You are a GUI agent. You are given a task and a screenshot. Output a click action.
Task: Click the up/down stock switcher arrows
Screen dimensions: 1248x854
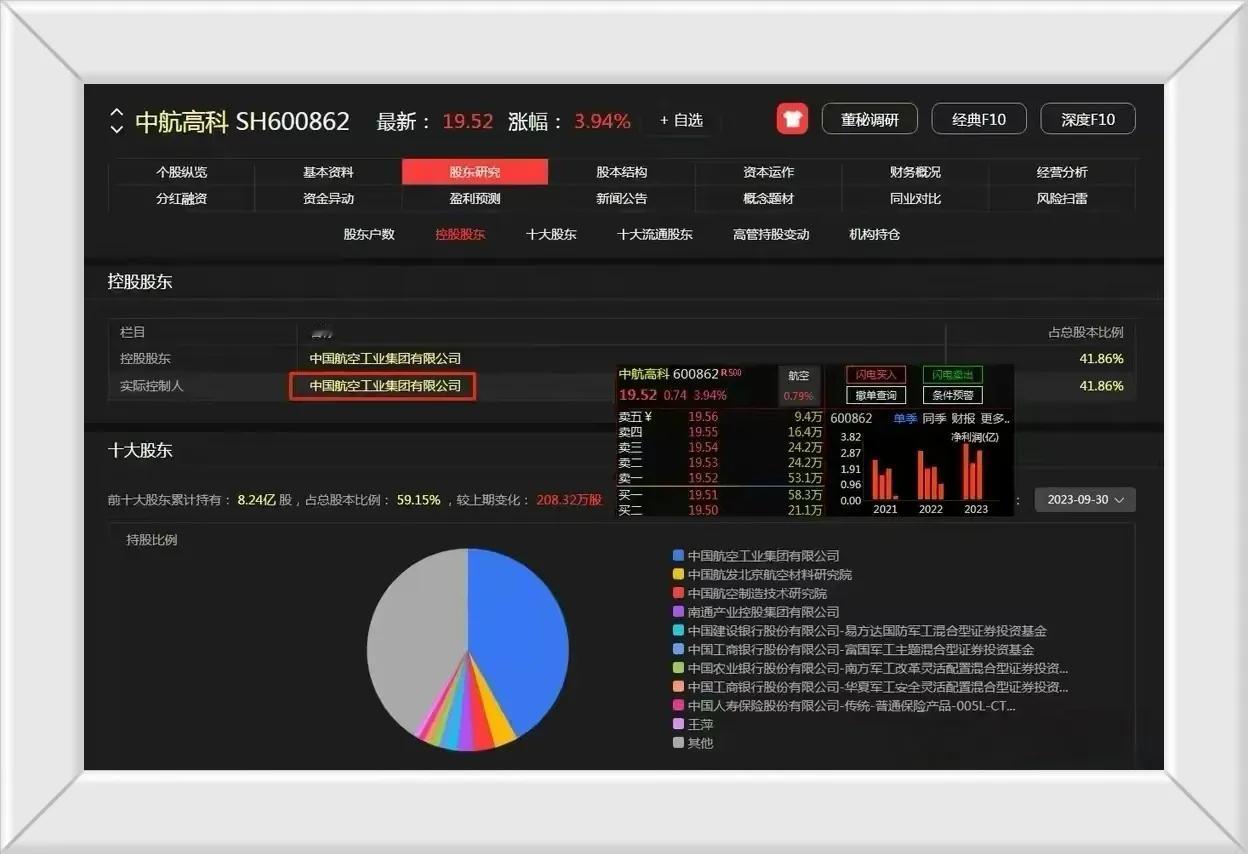(x=116, y=121)
